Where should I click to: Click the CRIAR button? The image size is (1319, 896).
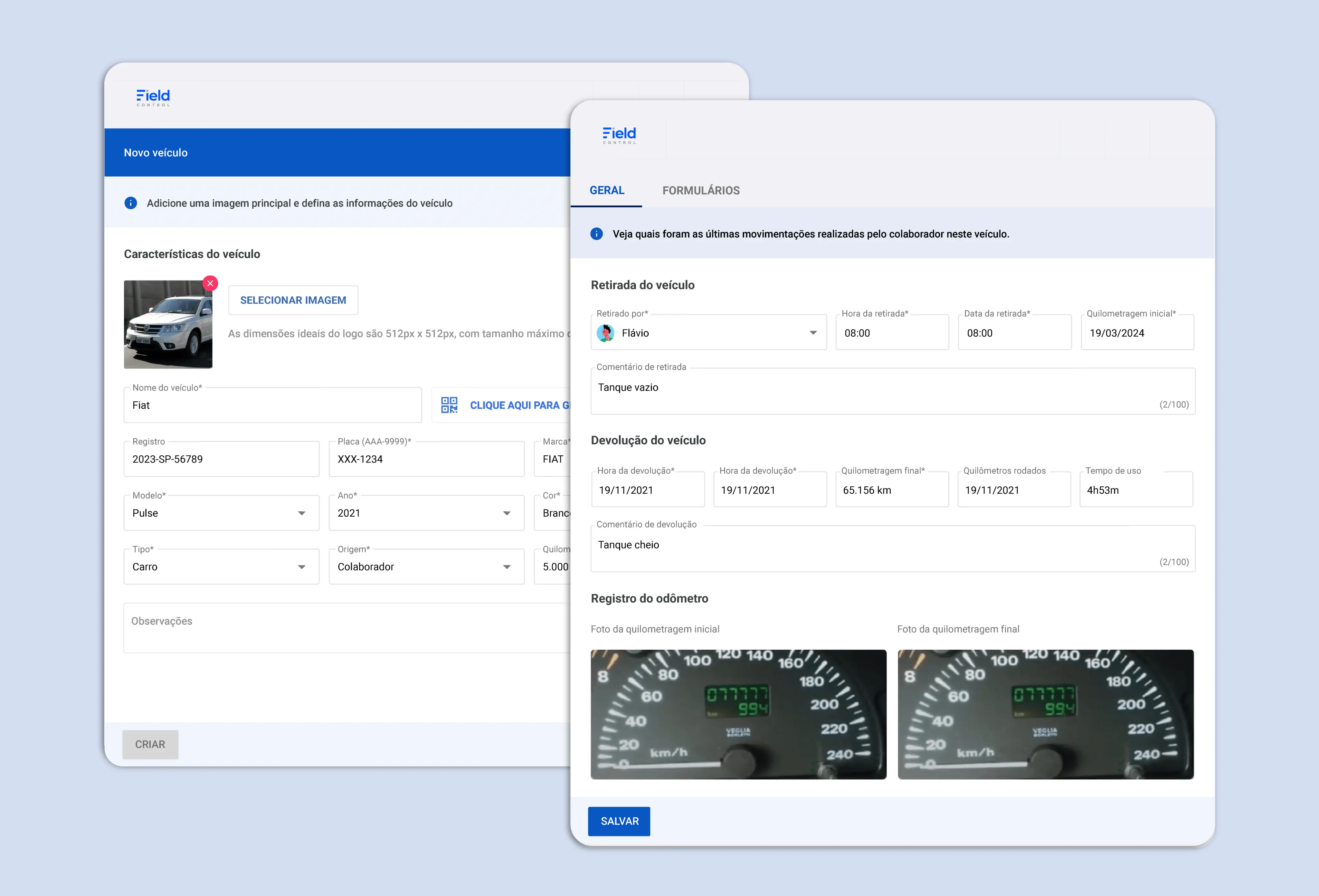pyautogui.click(x=150, y=744)
